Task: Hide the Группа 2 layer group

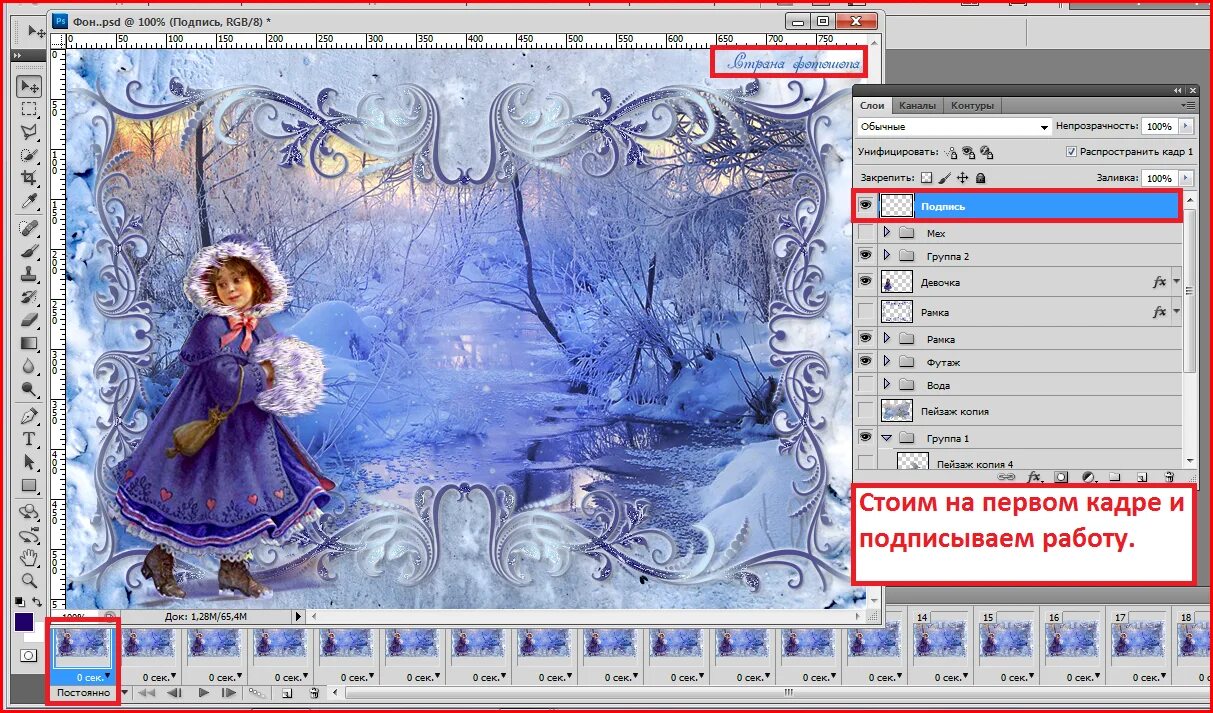Action: point(865,256)
